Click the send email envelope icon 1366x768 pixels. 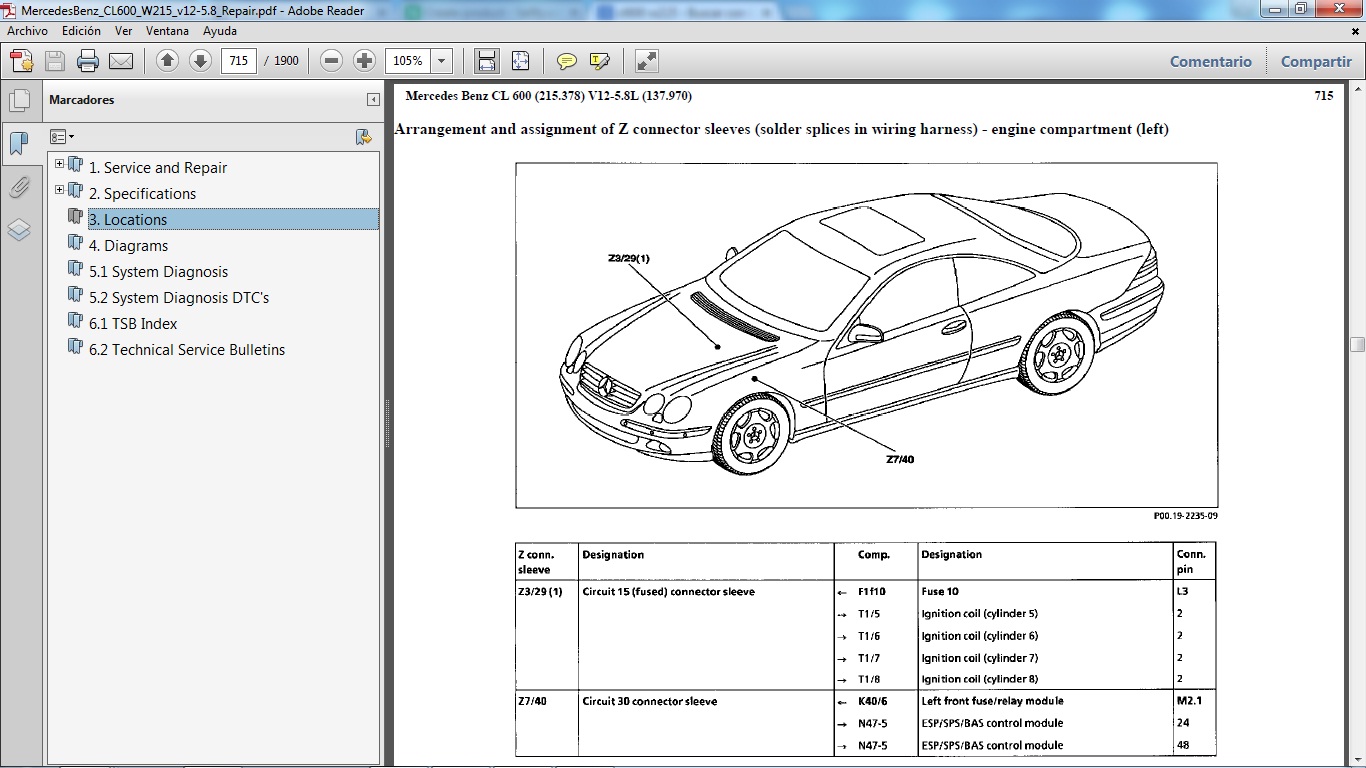click(x=121, y=61)
